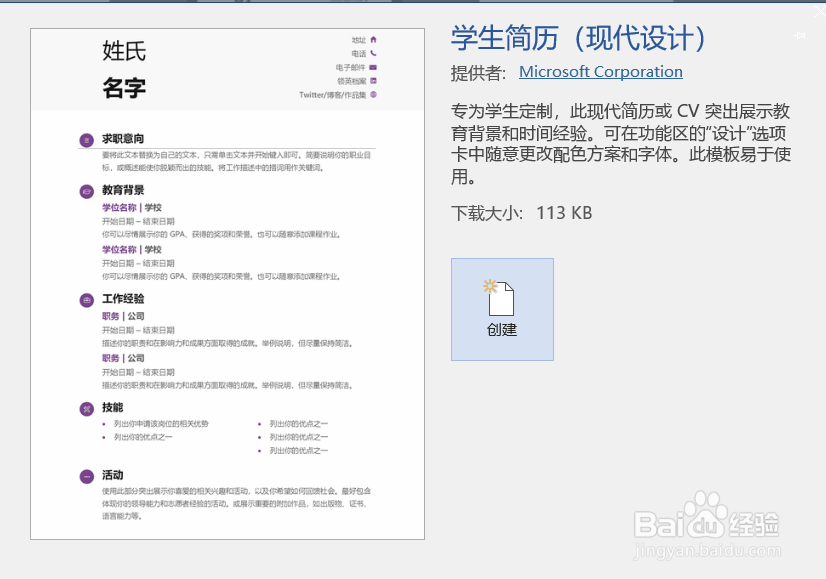Viewport: 826px width, 579px height.
Task: Click the purple circle icon next to 工作经验
Action: [x=86, y=300]
